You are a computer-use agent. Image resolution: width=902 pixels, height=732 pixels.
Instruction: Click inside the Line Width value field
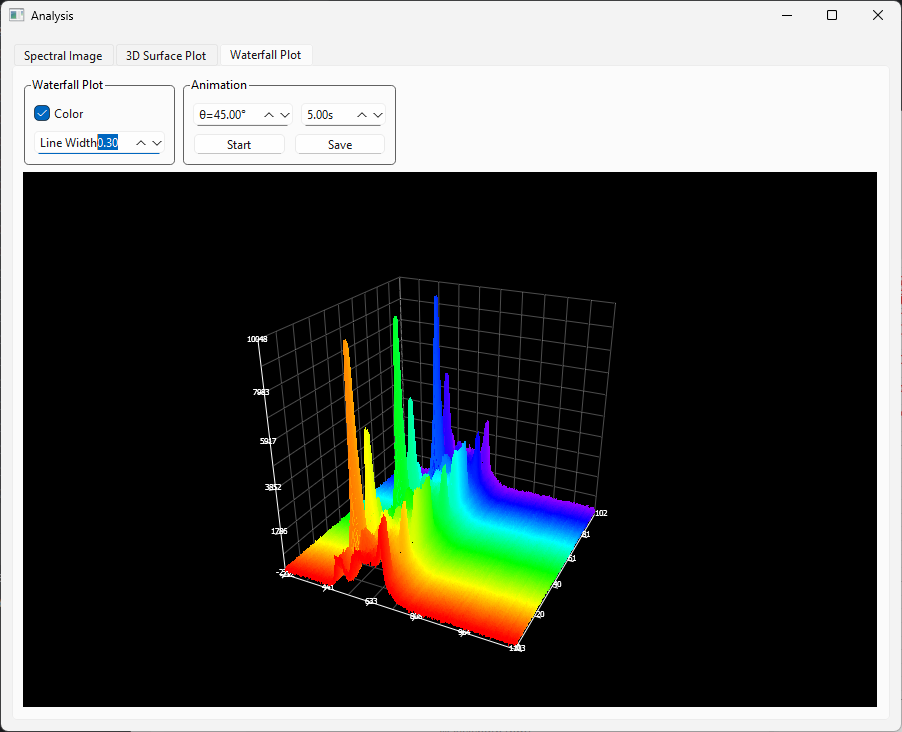(x=108, y=143)
